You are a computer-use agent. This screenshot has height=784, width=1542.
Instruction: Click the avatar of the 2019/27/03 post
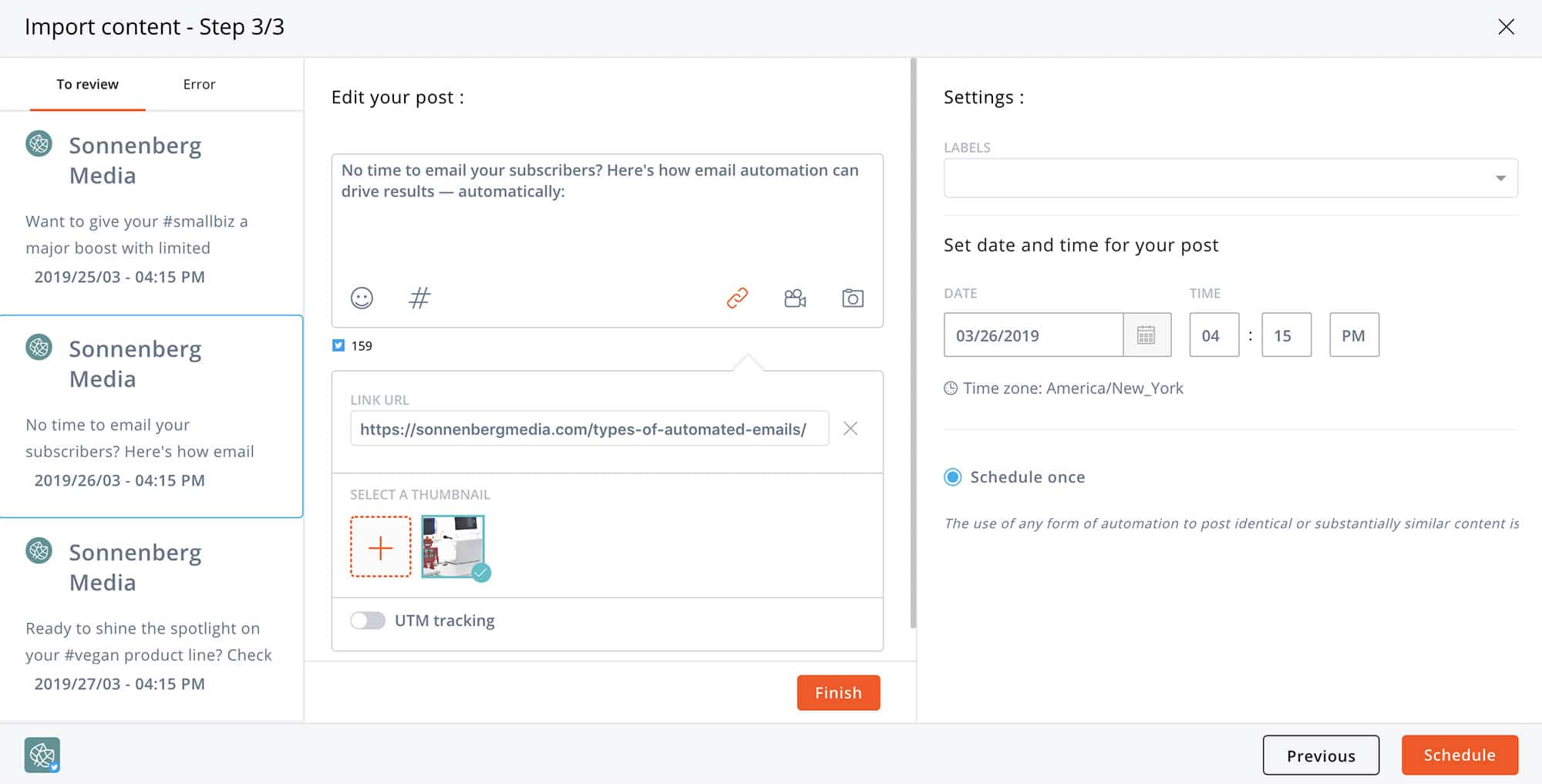pyautogui.click(x=39, y=550)
